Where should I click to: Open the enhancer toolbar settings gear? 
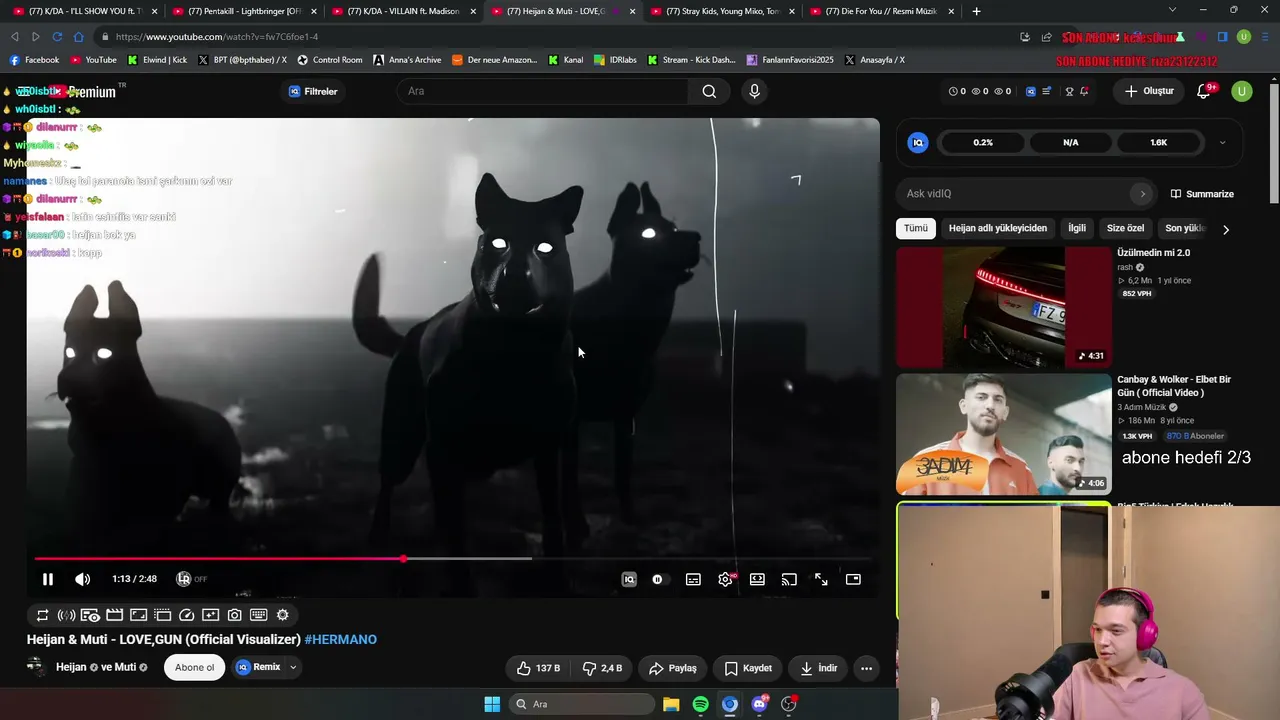click(x=282, y=615)
